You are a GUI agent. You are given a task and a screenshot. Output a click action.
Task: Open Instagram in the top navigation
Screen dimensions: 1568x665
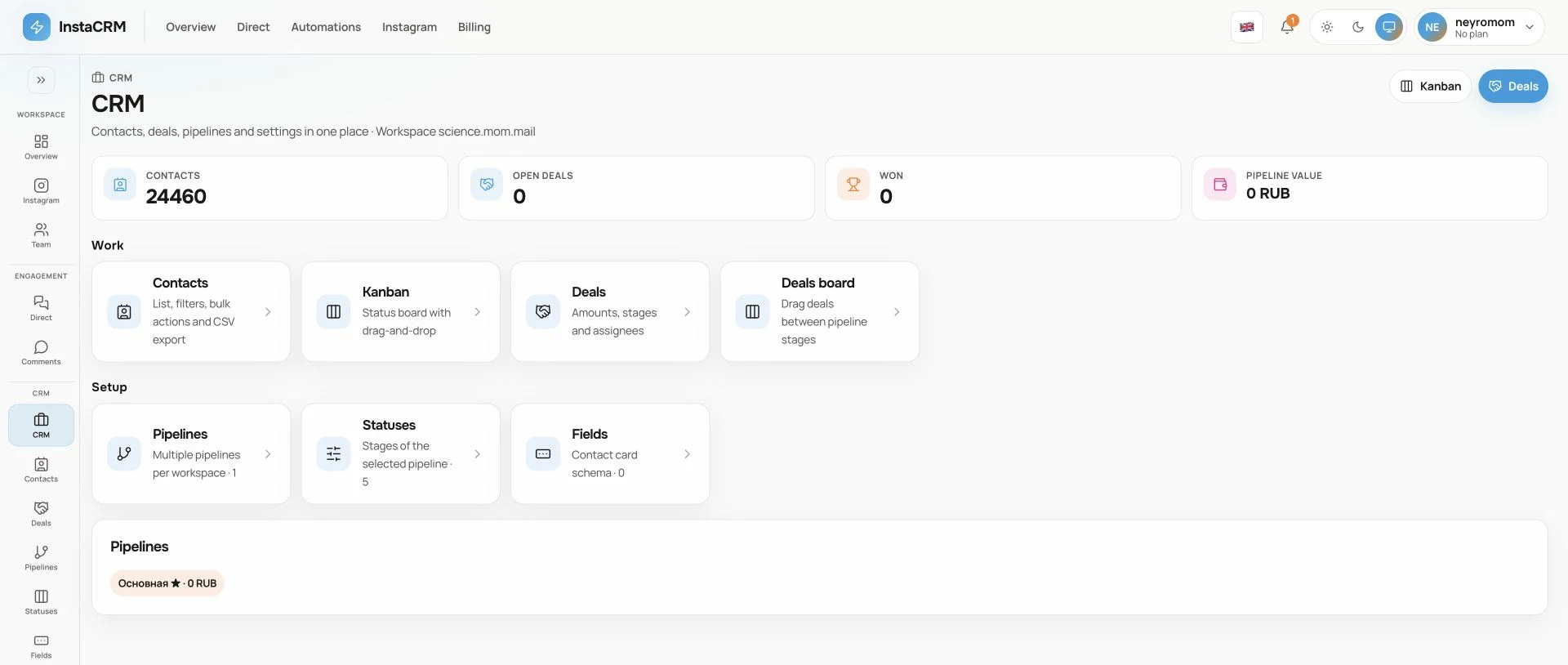click(409, 27)
